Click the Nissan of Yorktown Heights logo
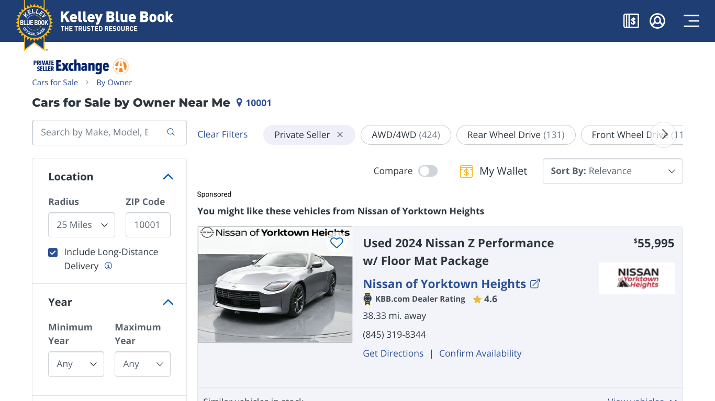715x401 pixels. (x=637, y=278)
